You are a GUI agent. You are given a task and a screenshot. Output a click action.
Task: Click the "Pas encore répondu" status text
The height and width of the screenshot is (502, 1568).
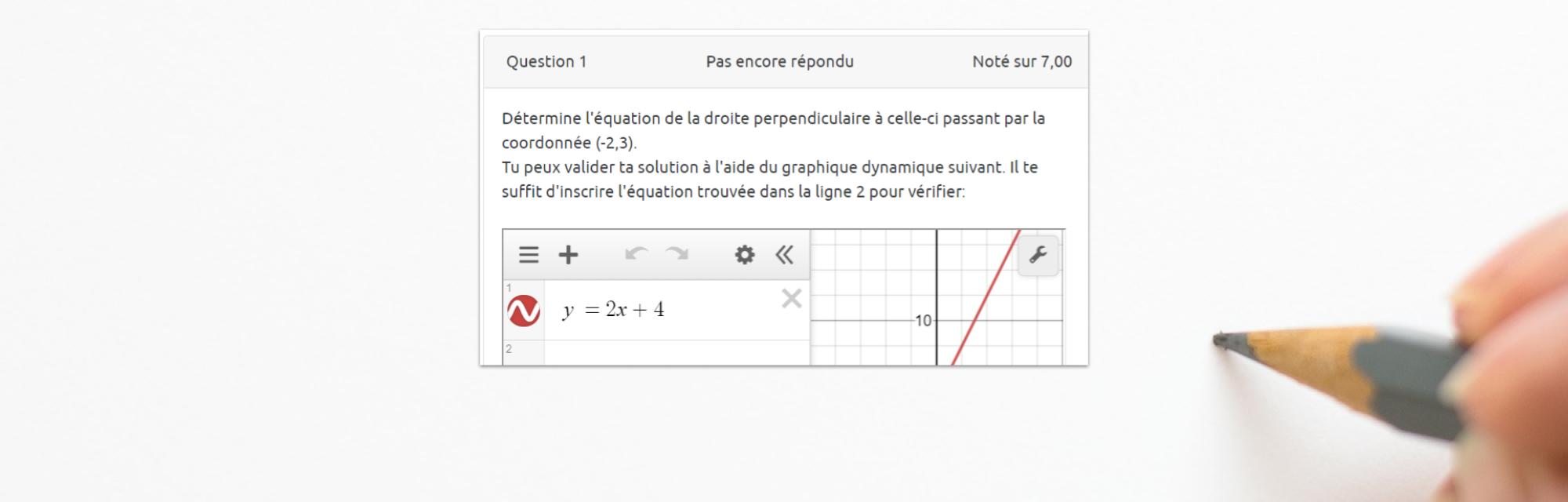(x=779, y=62)
